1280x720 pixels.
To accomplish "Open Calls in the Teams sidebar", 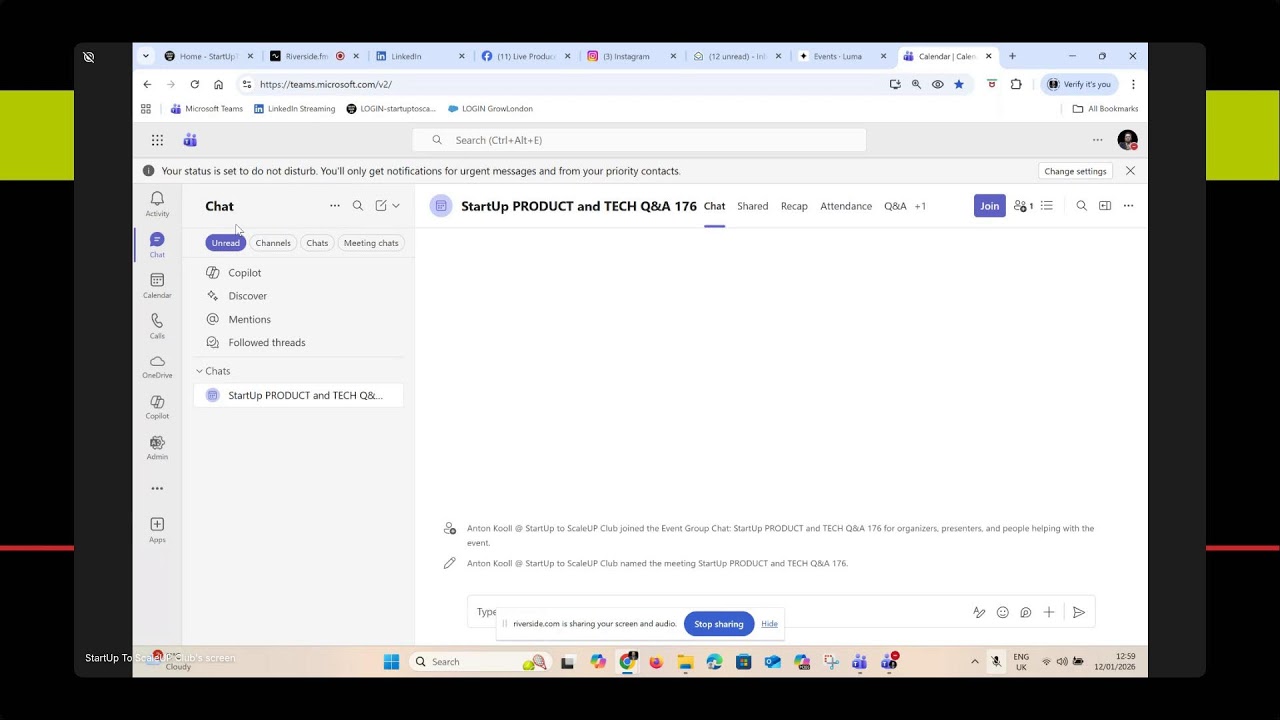I will pos(157,326).
